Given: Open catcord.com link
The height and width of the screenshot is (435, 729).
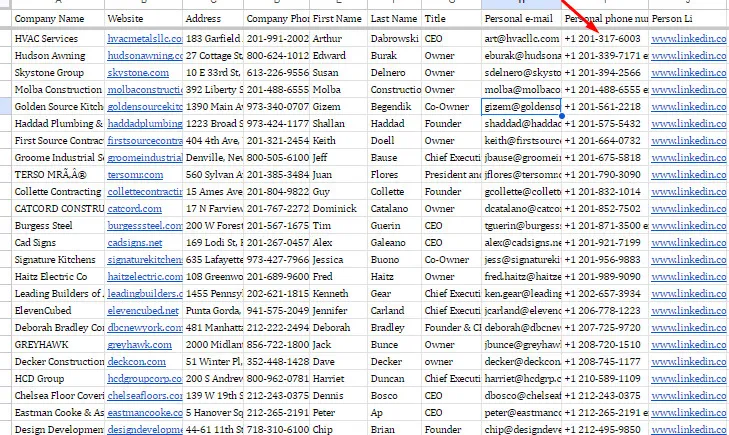Looking at the screenshot, I should 134,209.
